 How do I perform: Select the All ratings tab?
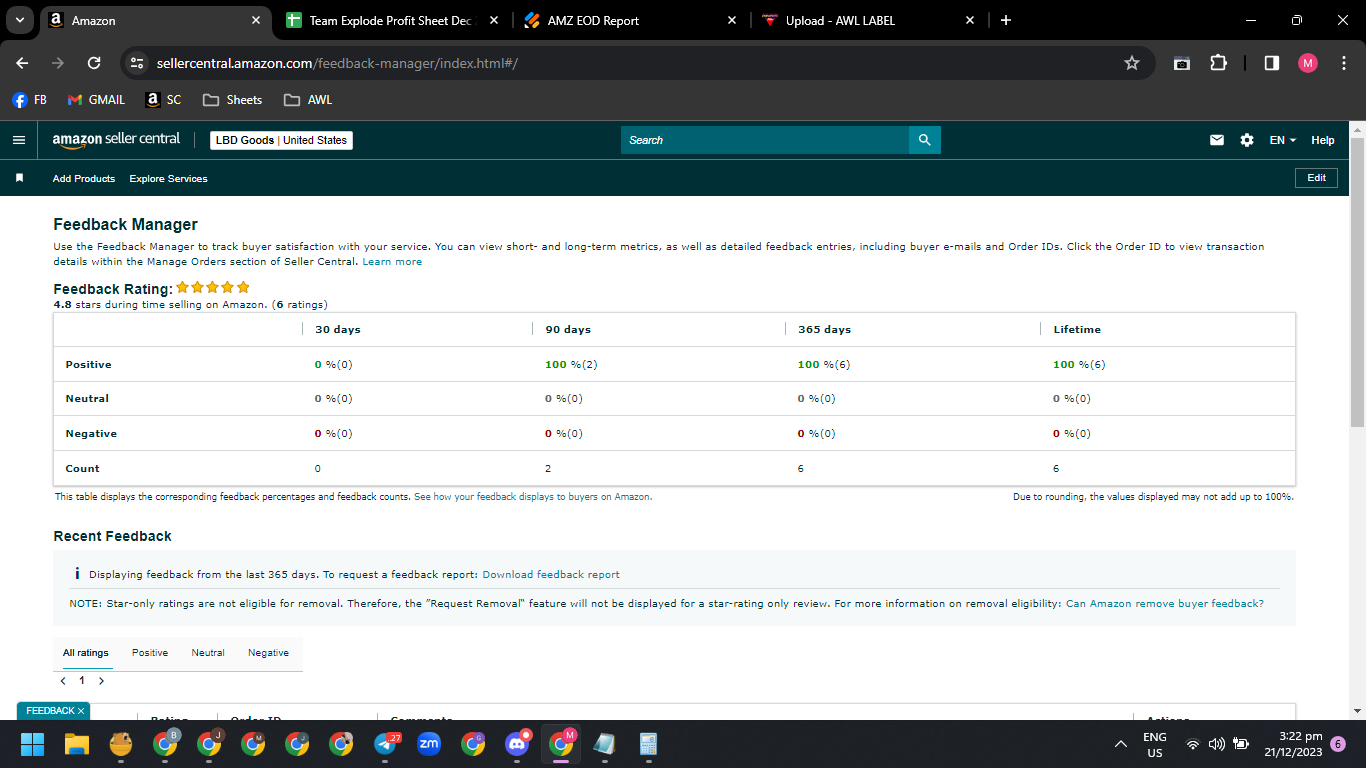point(86,653)
